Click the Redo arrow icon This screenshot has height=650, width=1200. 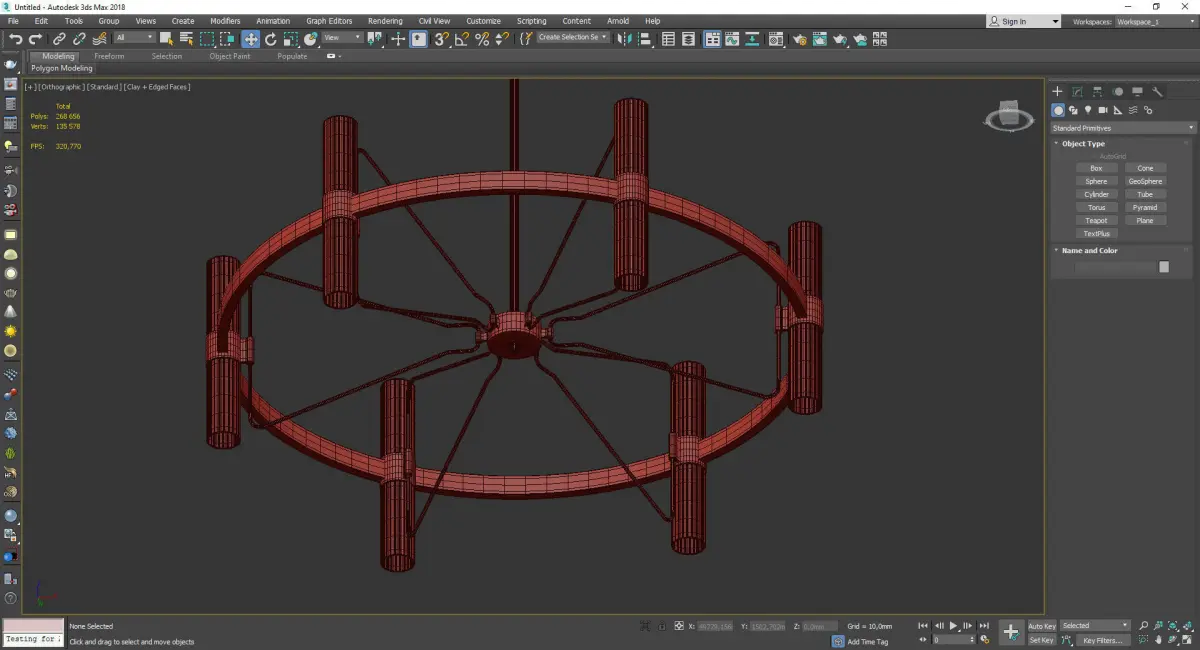tap(35, 39)
